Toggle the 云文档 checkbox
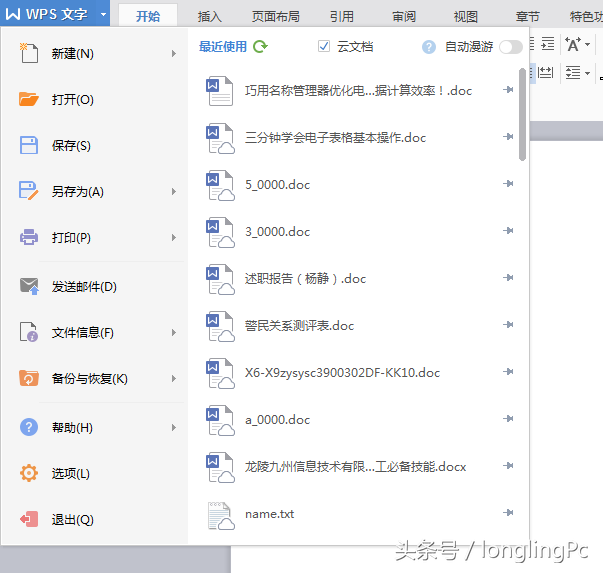The image size is (603, 573). 324,46
